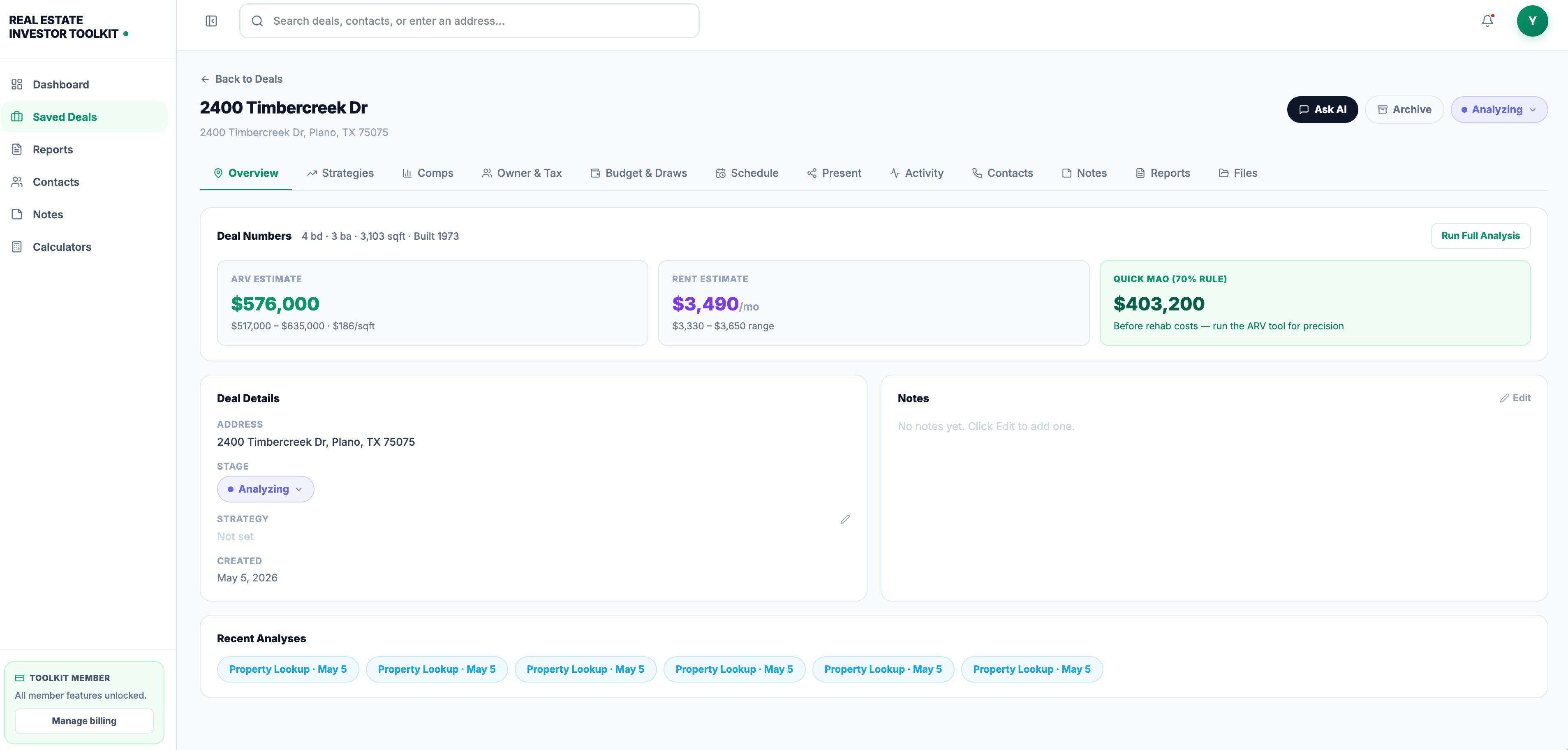The width and height of the screenshot is (1568, 750).
Task: Click the Toolkit Member card icon
Action: [x=19, y=678]
